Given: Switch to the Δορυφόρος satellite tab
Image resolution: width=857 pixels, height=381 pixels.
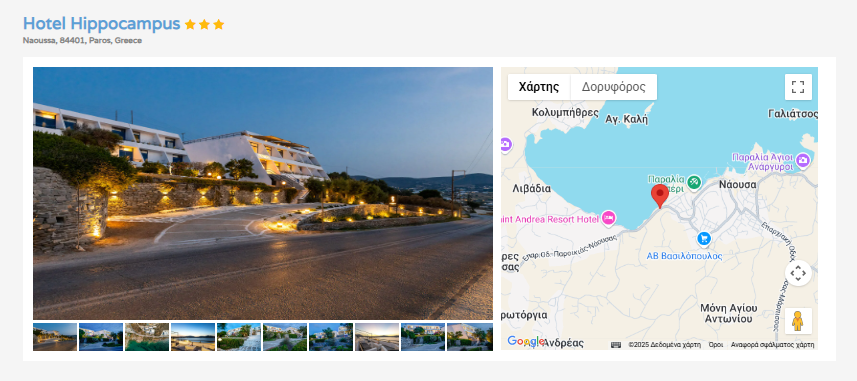Looking at the screenshot, I should 613,87.
